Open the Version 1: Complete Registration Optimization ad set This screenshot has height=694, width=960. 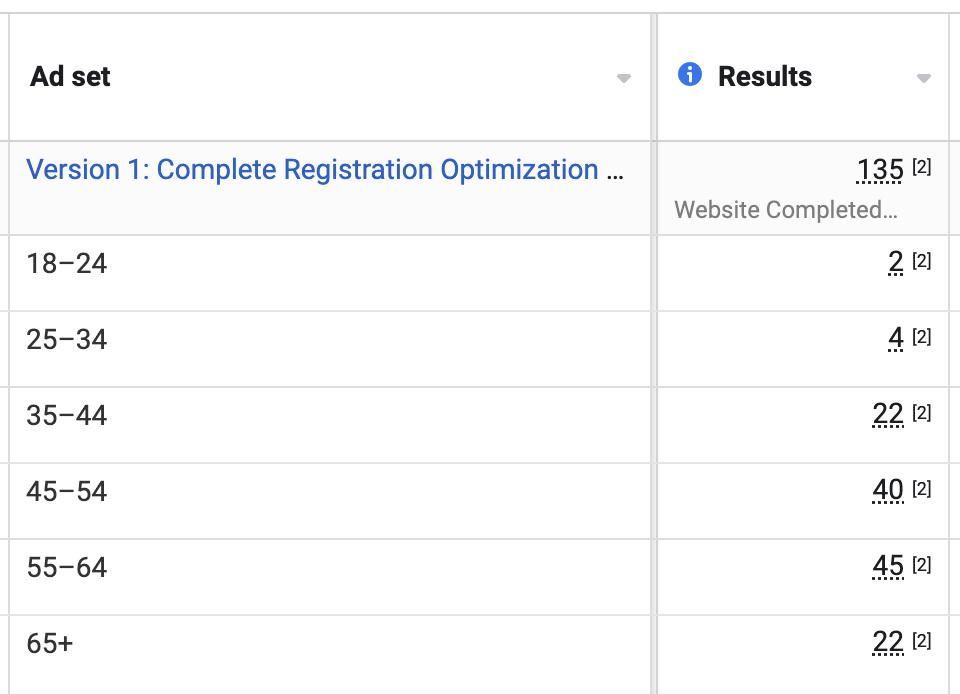(324, 170)
